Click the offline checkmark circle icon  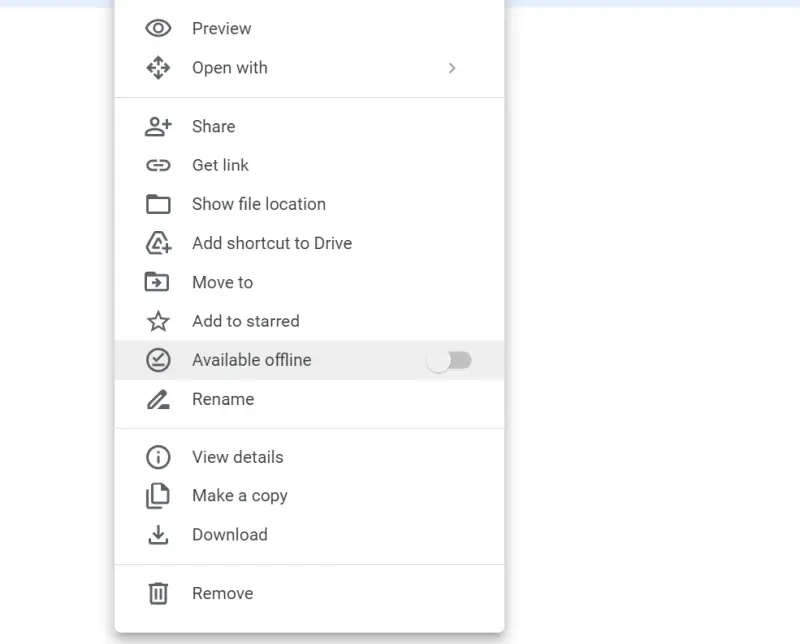click(158, 360)
